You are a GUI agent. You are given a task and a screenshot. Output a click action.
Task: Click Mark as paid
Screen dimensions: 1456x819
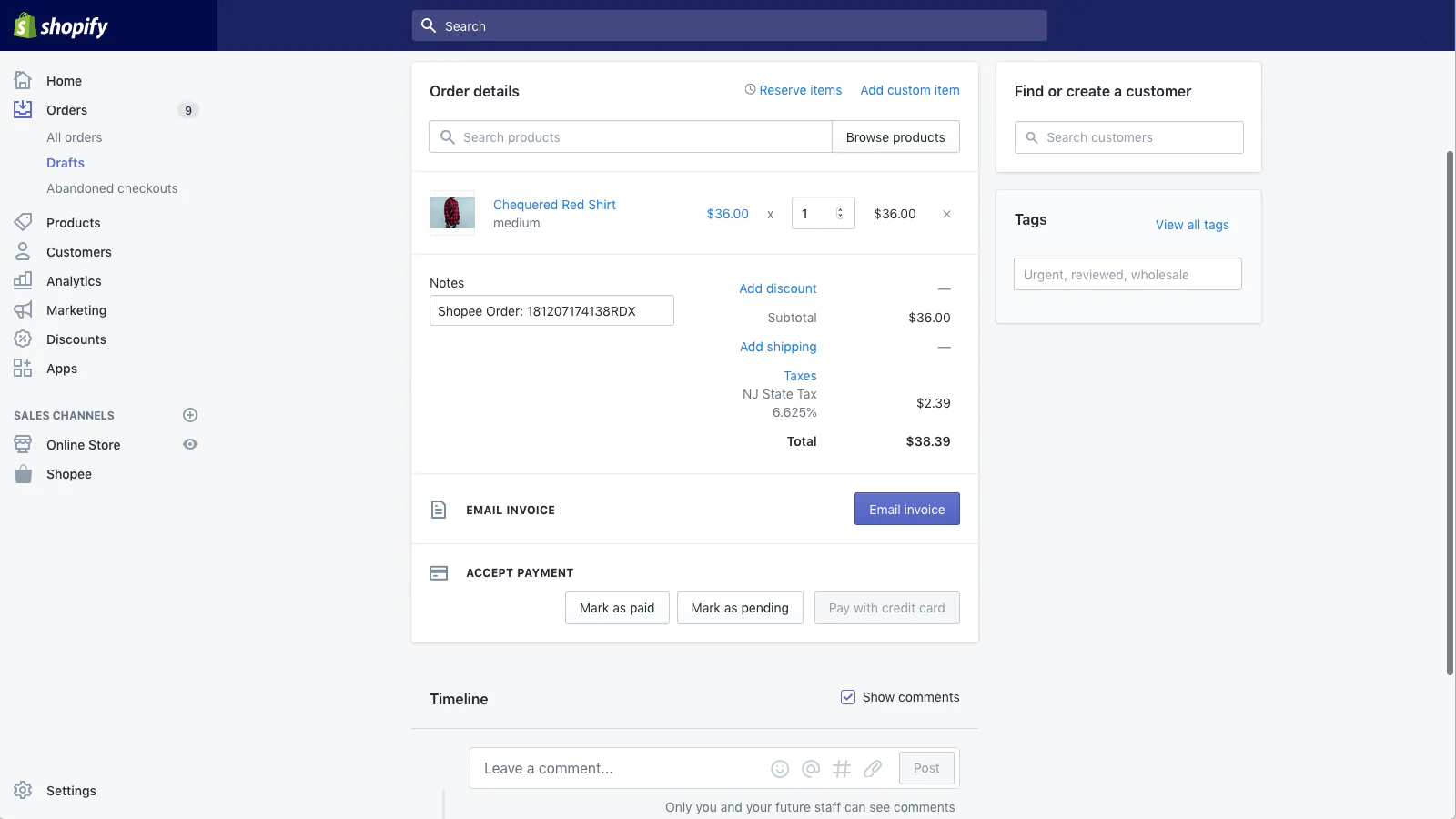coord(617,608)
